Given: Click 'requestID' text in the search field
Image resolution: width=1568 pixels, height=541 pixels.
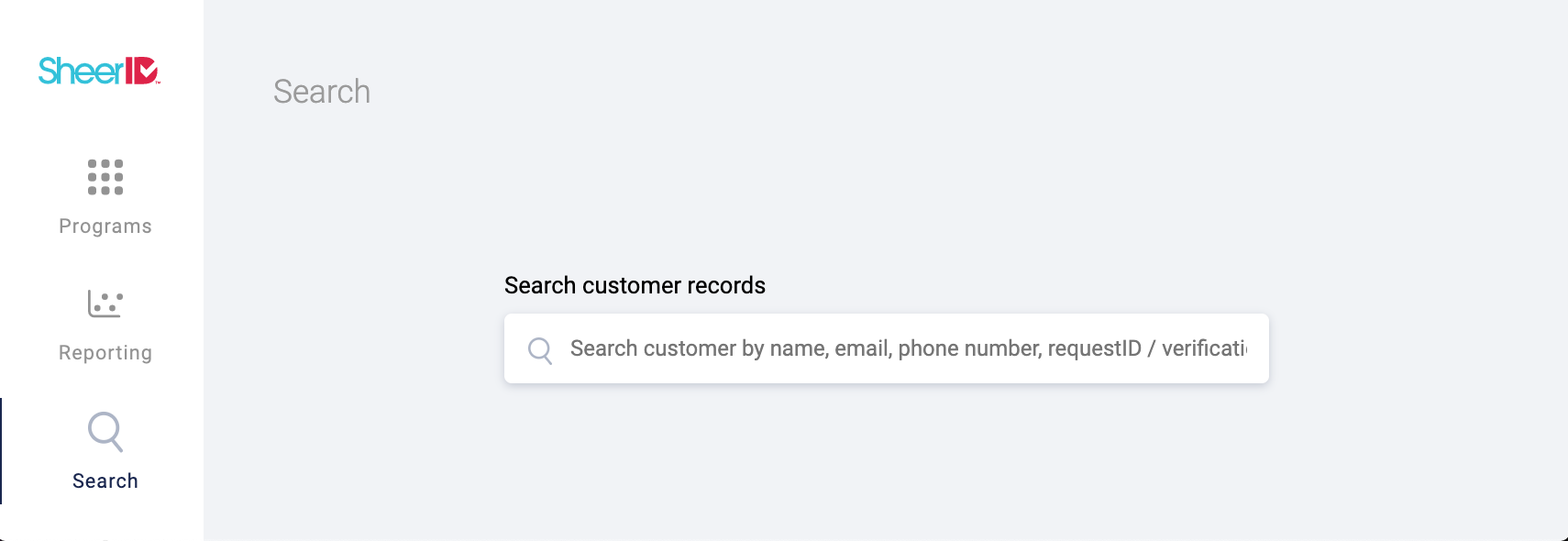Looking at the screenshot, I should [1095, 348].
